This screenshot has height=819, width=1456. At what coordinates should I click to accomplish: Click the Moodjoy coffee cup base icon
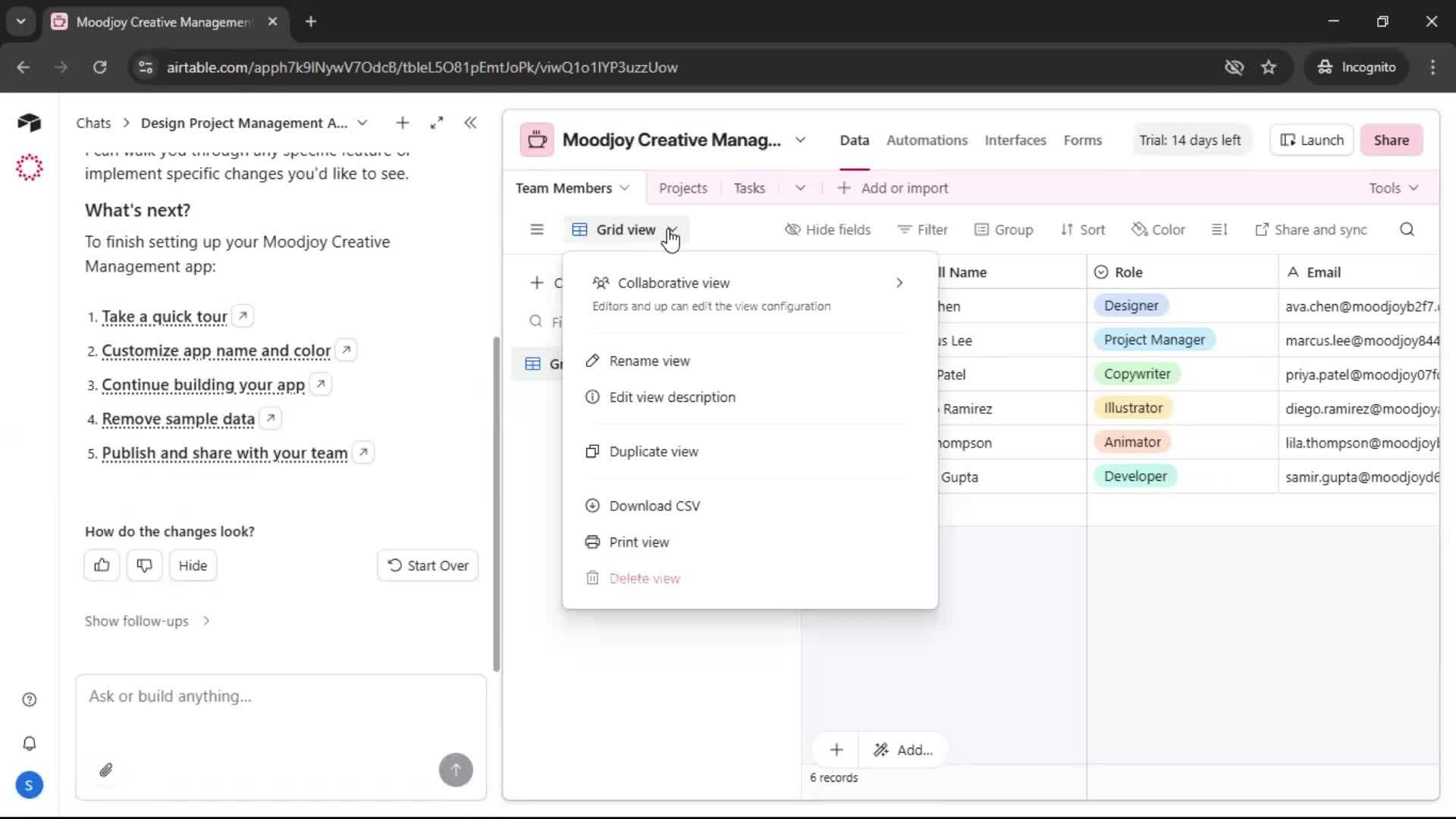pos(537,140)
